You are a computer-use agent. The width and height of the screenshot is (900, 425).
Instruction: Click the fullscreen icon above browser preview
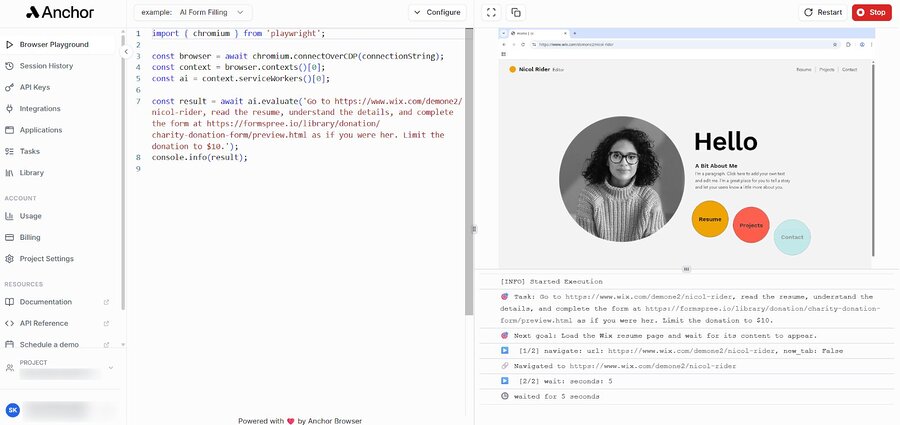[490, 12]
